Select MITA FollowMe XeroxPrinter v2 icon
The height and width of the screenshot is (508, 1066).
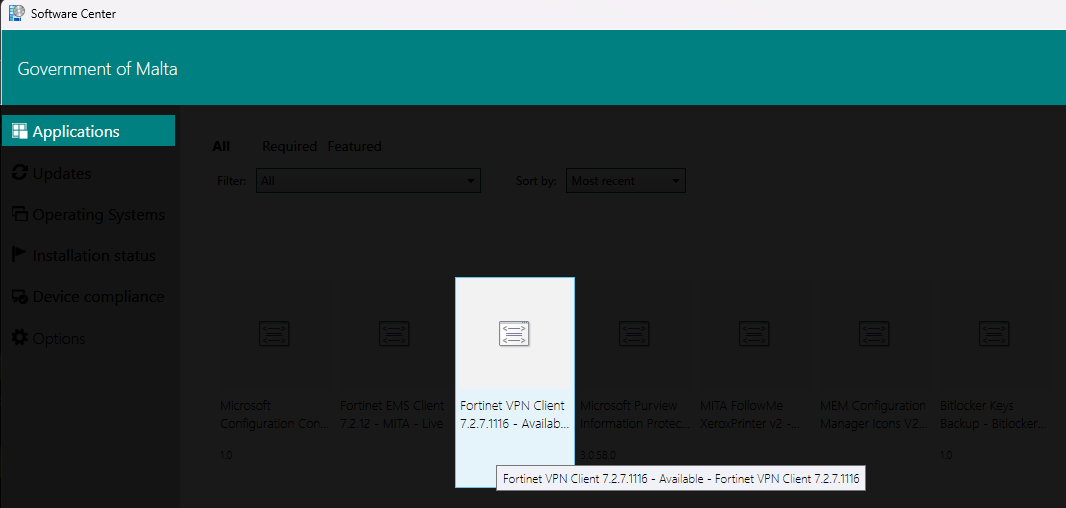pyautogui.click(x=754, y=333)
